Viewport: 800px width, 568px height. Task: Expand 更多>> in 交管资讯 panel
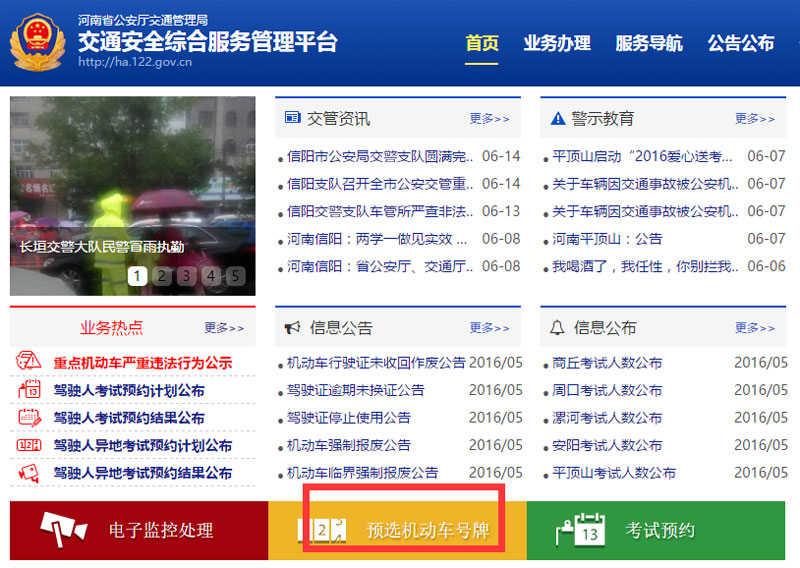[489, 118]
